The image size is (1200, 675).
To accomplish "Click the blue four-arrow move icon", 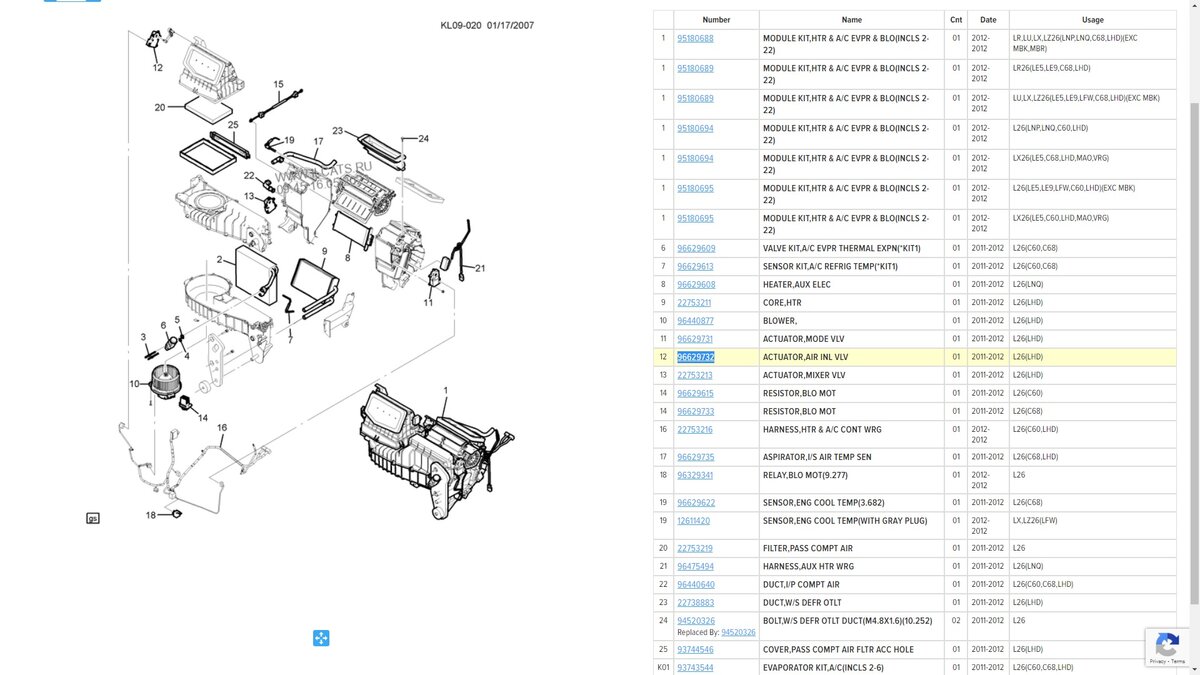I will [x=321, y=638].
